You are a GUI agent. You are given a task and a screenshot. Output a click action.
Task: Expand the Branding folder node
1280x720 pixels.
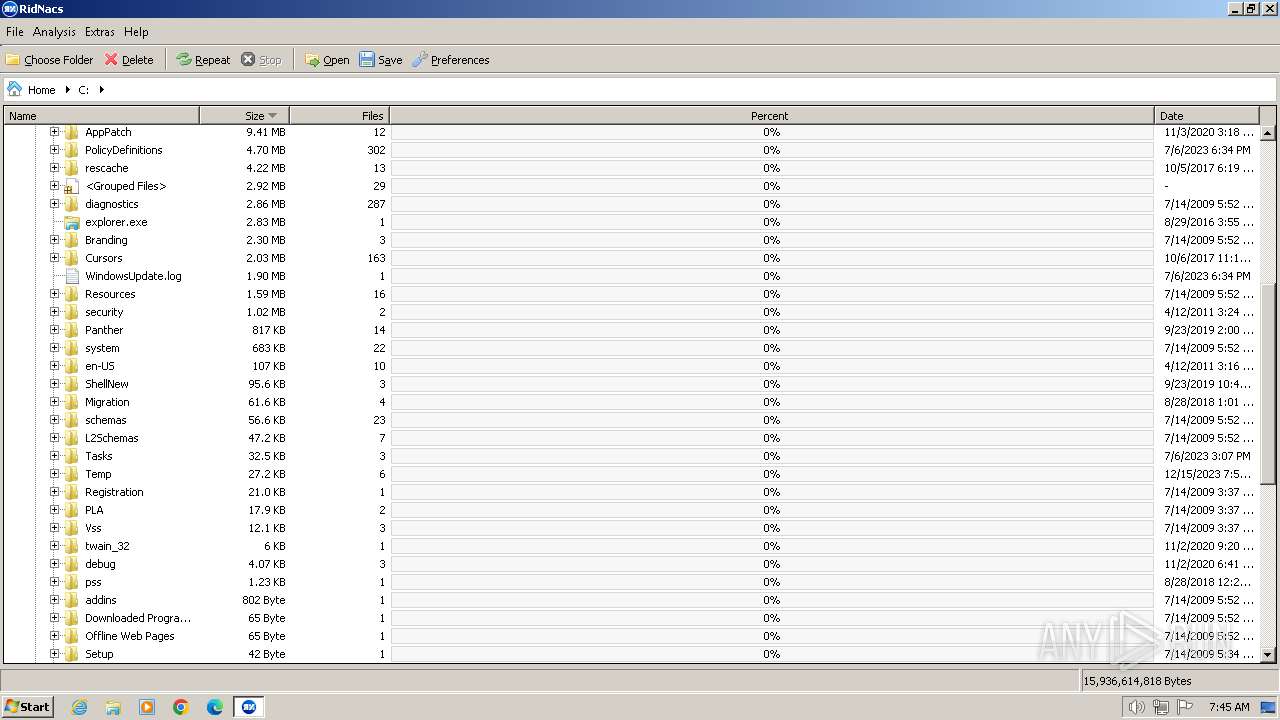point(54,240)
